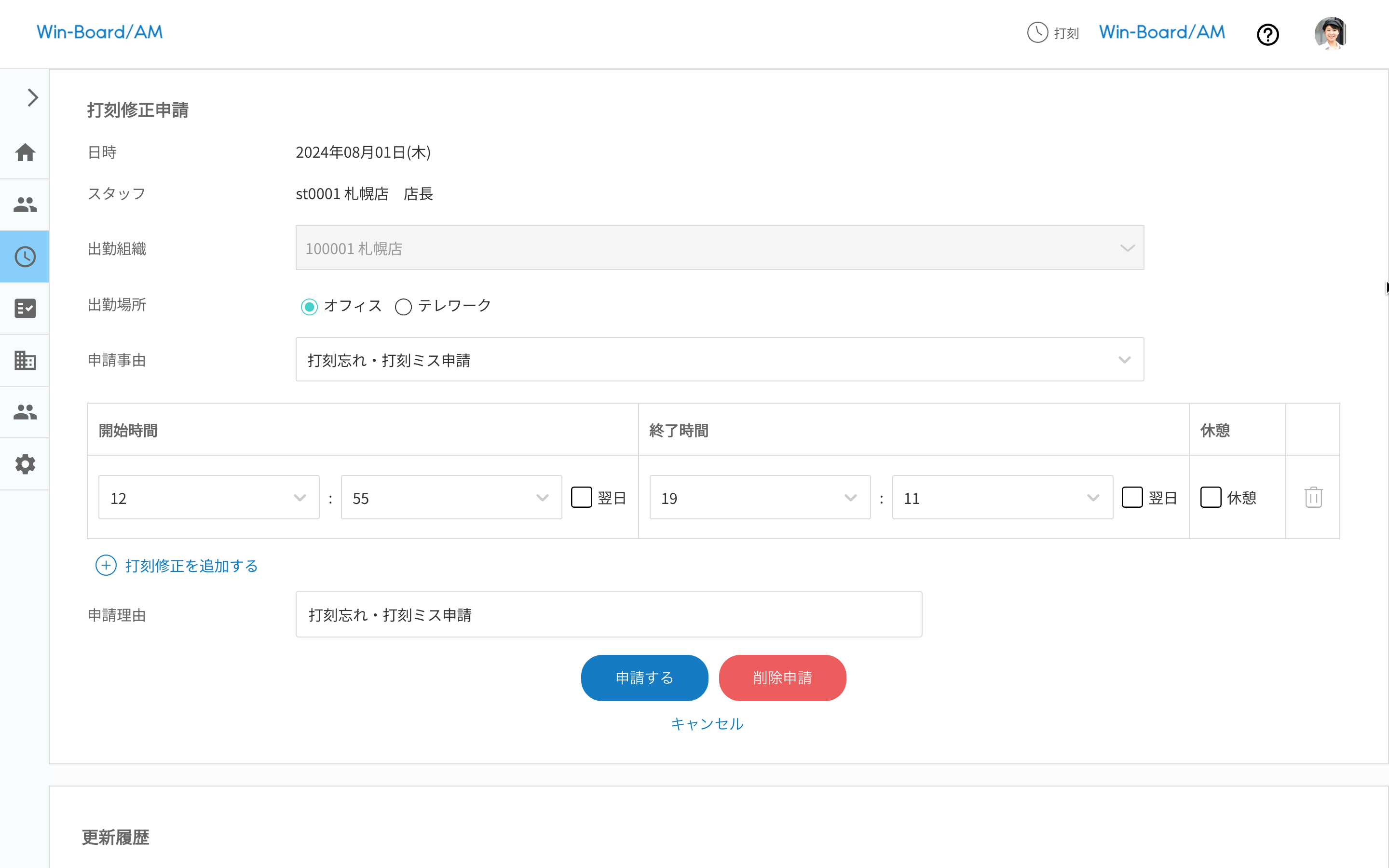1389x868 pixels.
Task: Select the home icon in the sidebar
Action: (25, 152)
